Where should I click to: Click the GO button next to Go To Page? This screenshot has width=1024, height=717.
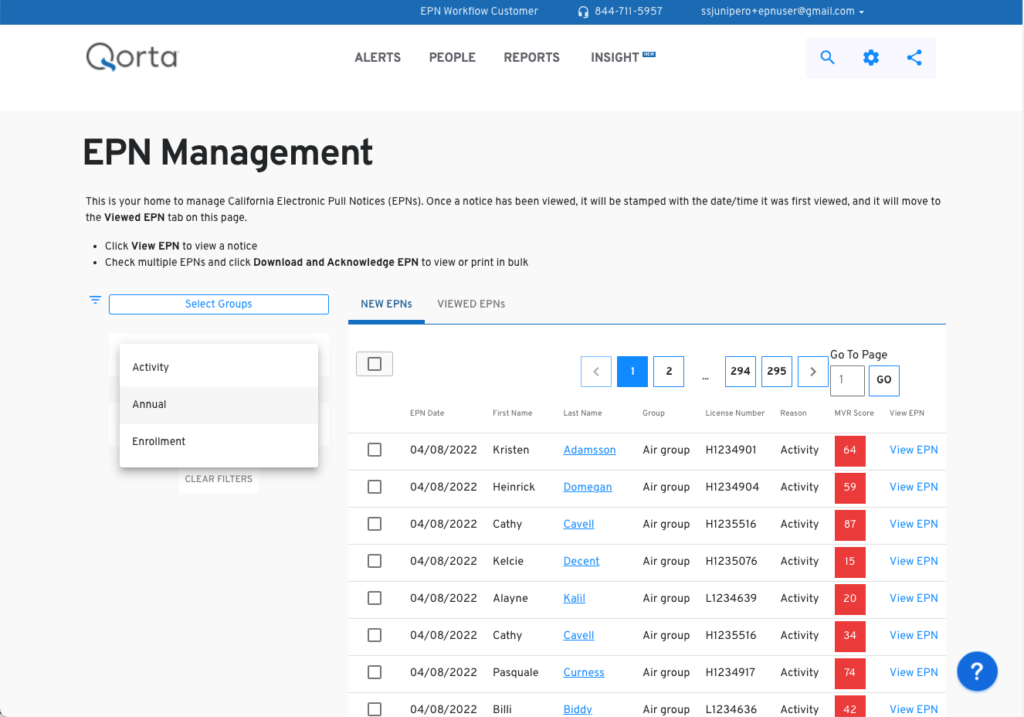(883, 380)
